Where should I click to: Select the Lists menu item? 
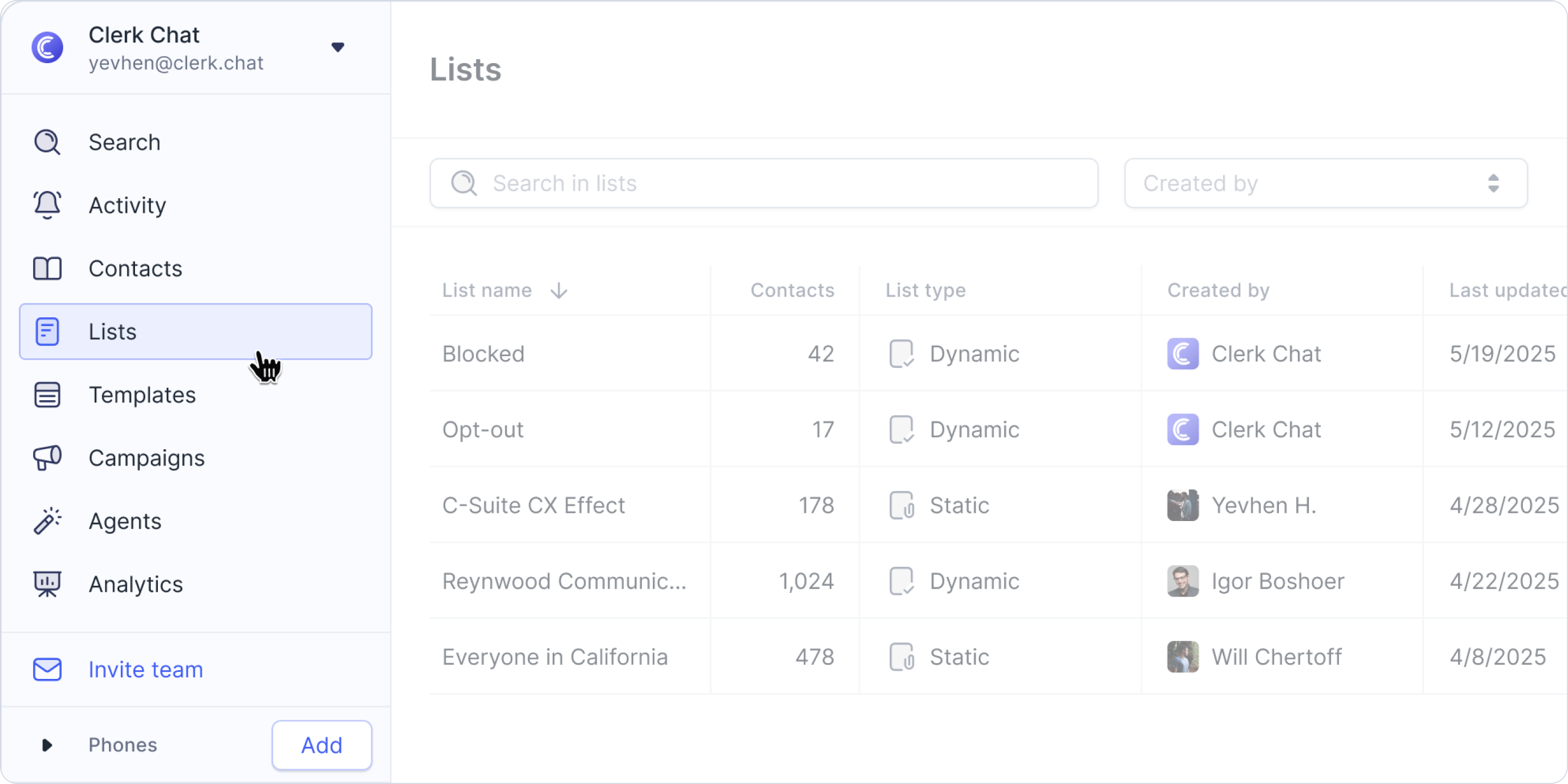[196, 332]
